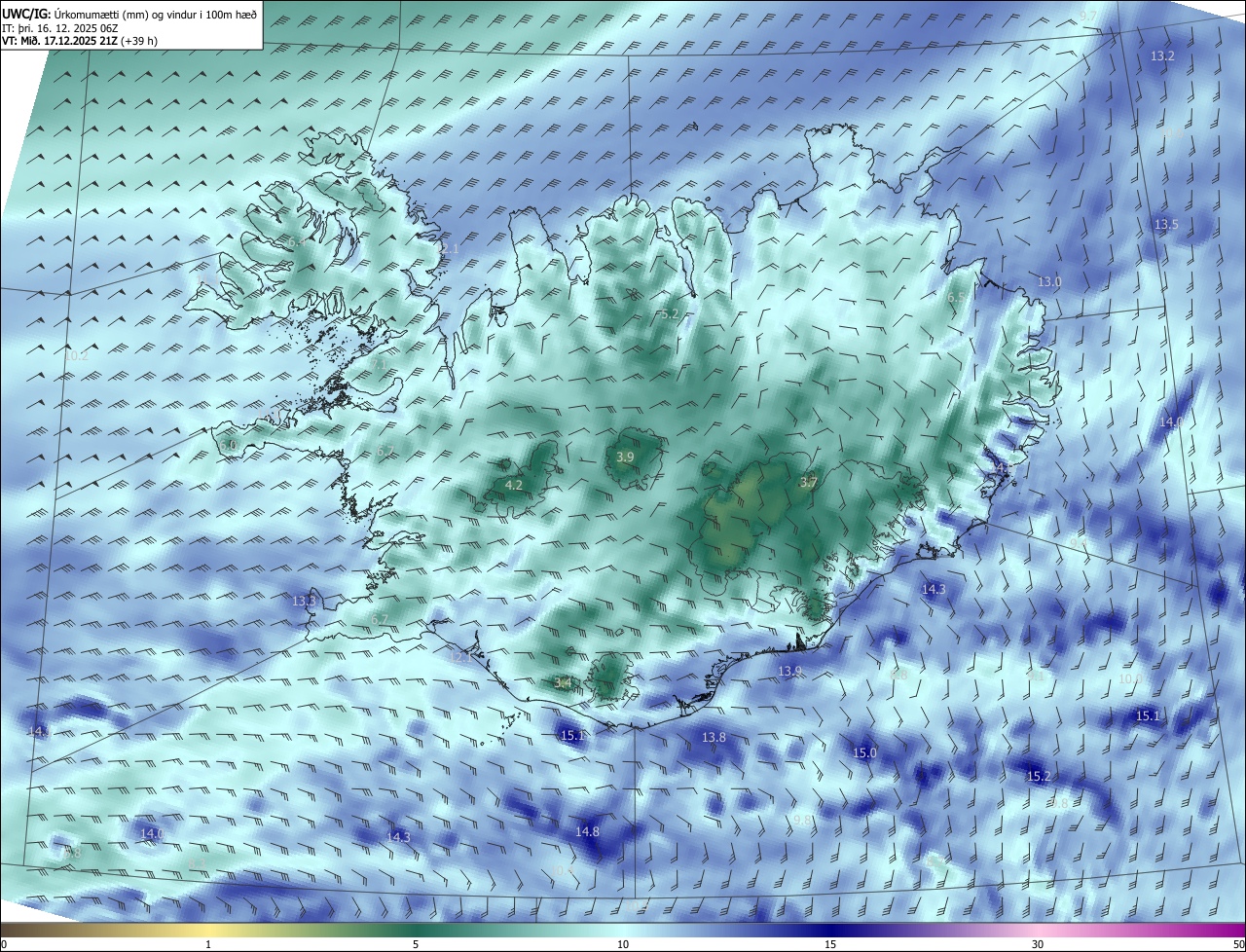Click the UWC/IG title line in header box
Image resolution: width=1246 pixels, height=952 pixels.
129,15
